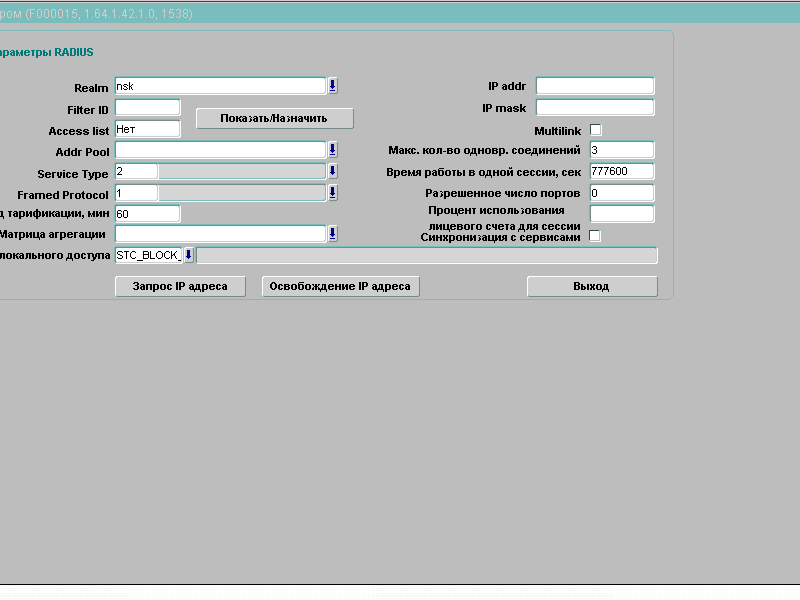Focus the тарификации мин field with 60
The image size is (800, 600).
point(147,214)
